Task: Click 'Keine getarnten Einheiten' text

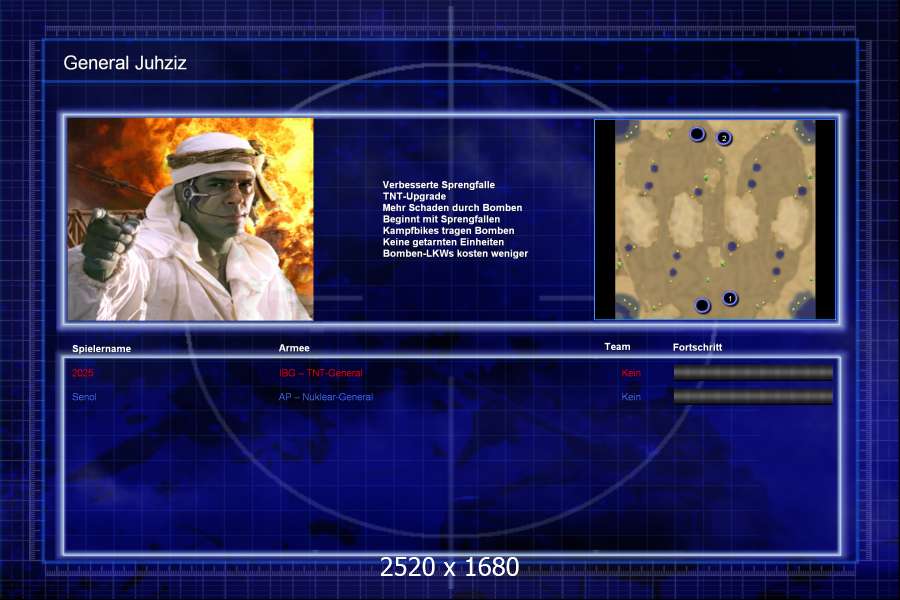Action: [443, 242]
